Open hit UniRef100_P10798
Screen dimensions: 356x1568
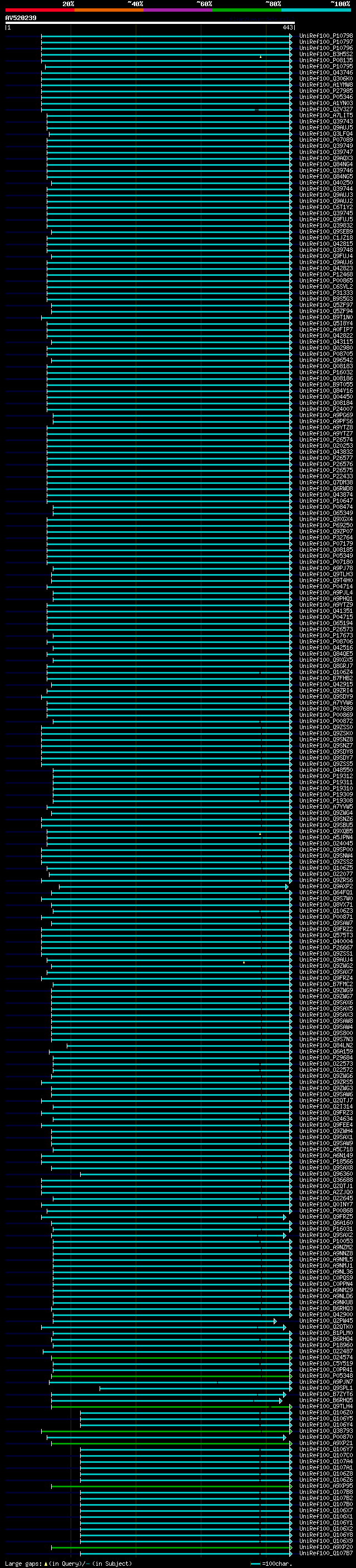click(x=326, y=36)
